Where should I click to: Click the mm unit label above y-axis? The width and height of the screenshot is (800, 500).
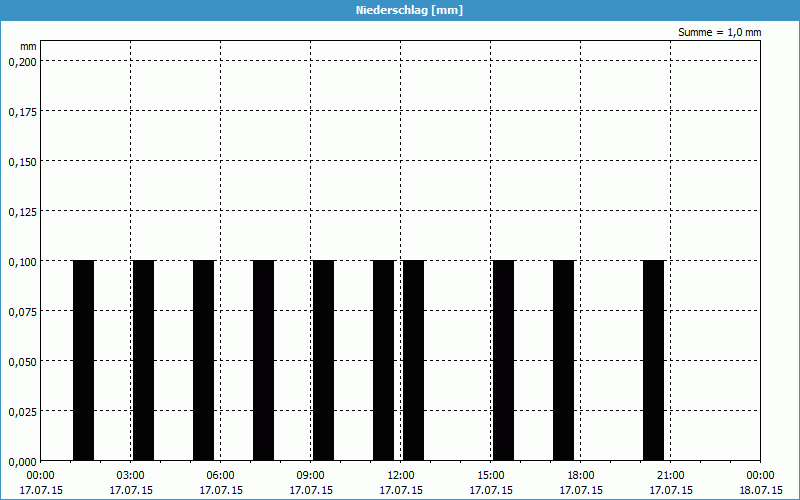tap(28, 46)
